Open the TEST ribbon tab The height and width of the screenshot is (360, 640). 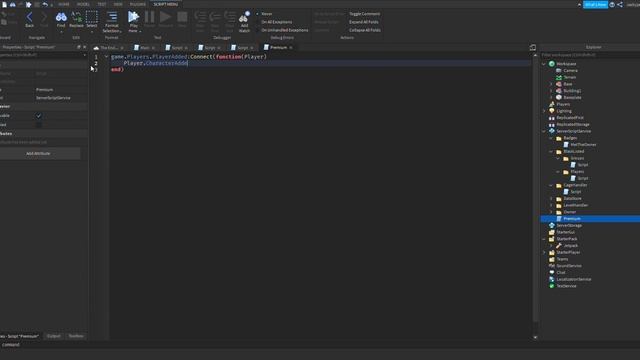point(102,4)
